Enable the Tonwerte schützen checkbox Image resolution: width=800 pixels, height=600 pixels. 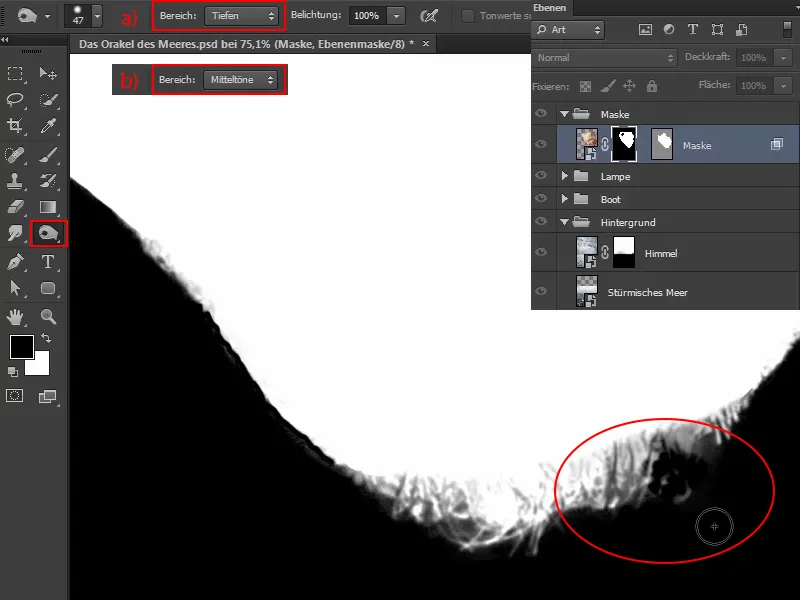pos(467,16)
